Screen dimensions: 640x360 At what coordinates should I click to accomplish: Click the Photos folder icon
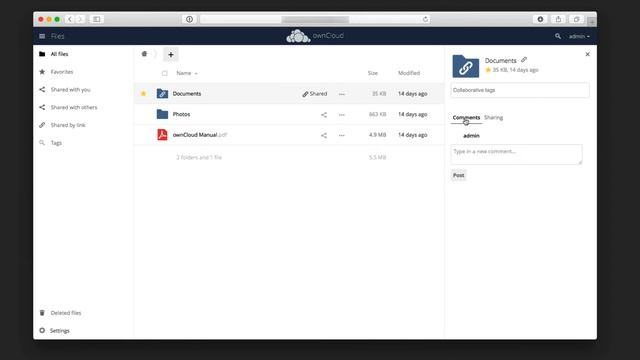(x=162, y=114)
